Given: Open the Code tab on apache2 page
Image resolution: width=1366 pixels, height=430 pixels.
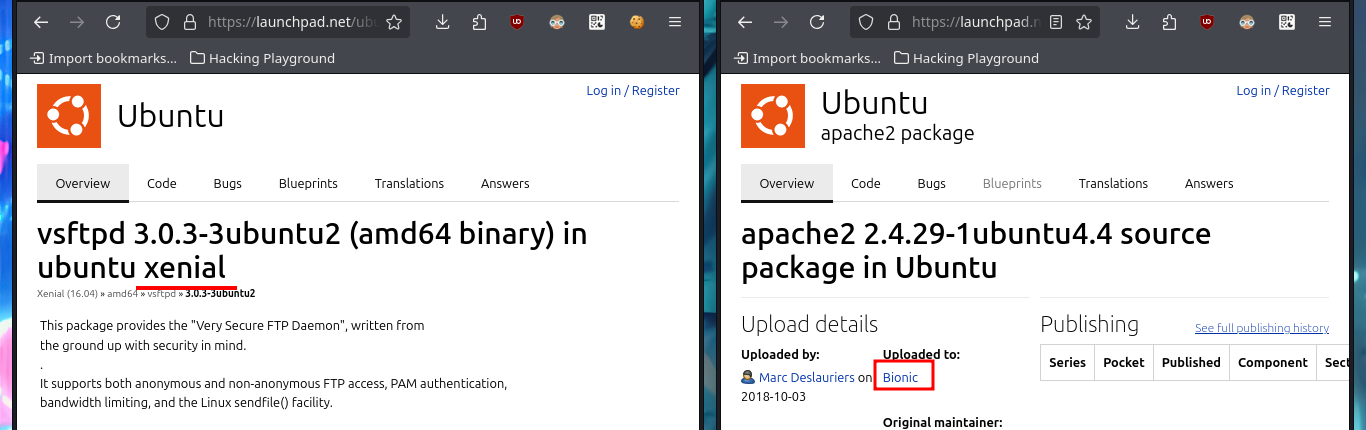Looking at the screenshot, I should (865, 183).
